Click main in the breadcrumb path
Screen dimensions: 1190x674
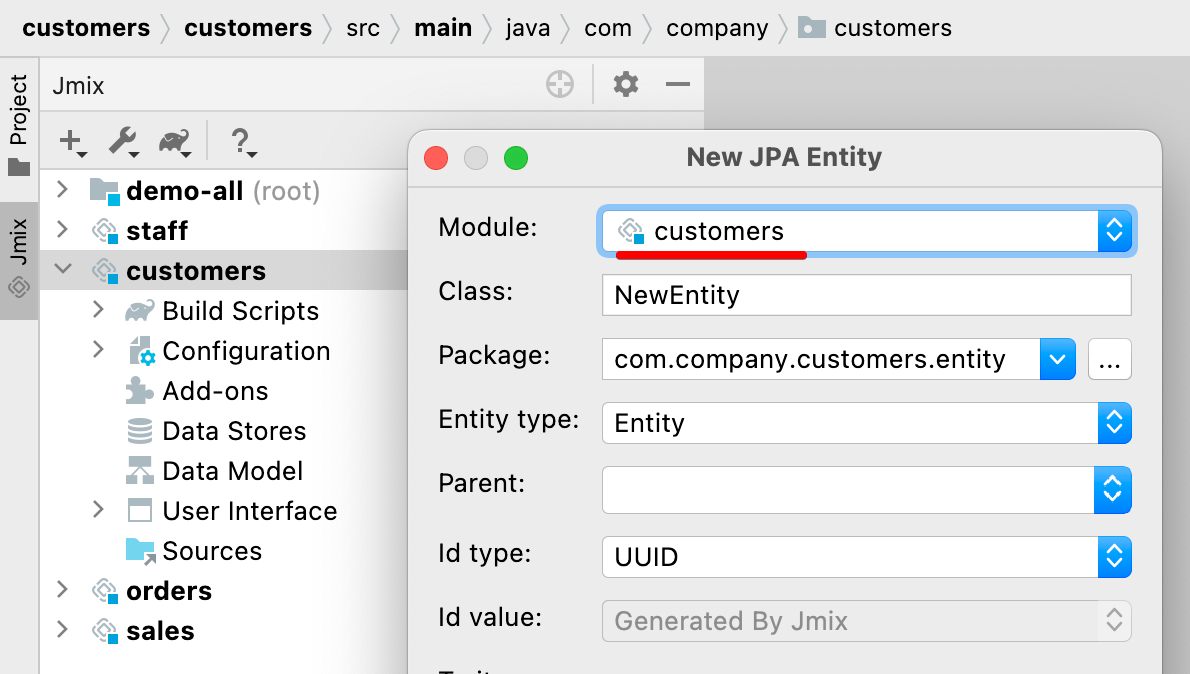tap(443, 28)
